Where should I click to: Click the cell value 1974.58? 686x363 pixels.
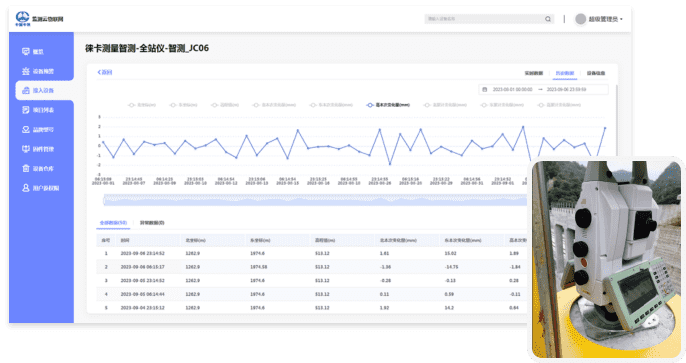coord(259,267)
